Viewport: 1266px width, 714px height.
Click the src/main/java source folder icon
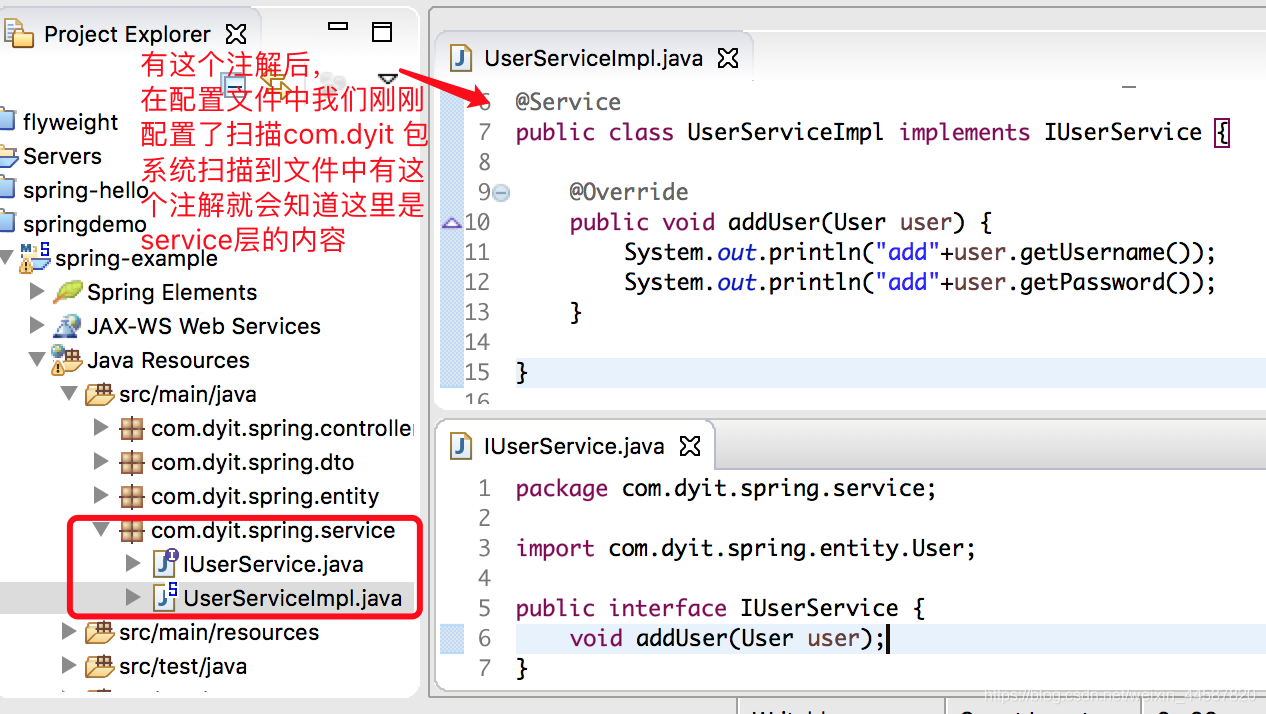click(x=99, y=394)
